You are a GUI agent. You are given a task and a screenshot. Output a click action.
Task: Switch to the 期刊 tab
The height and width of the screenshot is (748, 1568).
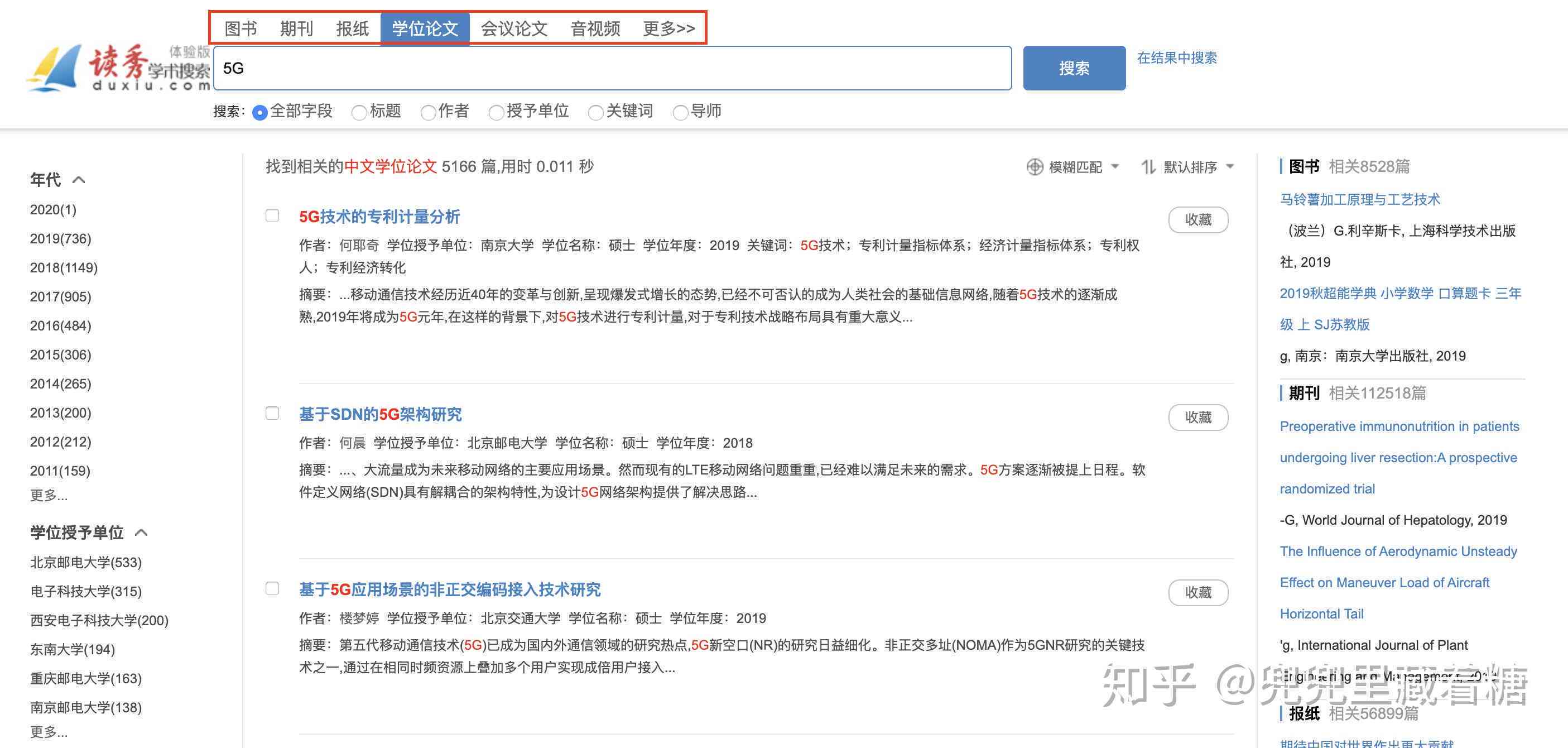tap(296, 28)
